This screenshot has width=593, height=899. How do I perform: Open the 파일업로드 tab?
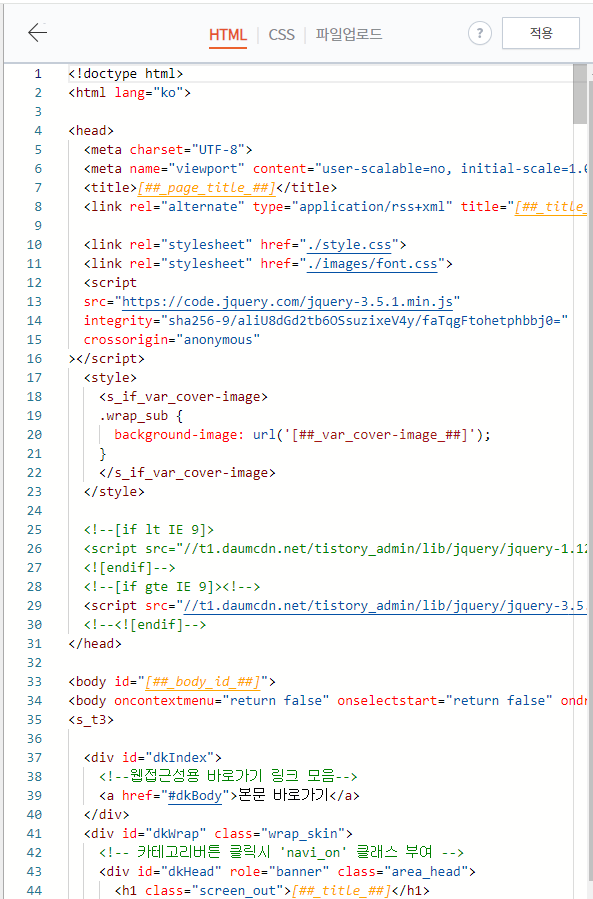pos(349,34)
